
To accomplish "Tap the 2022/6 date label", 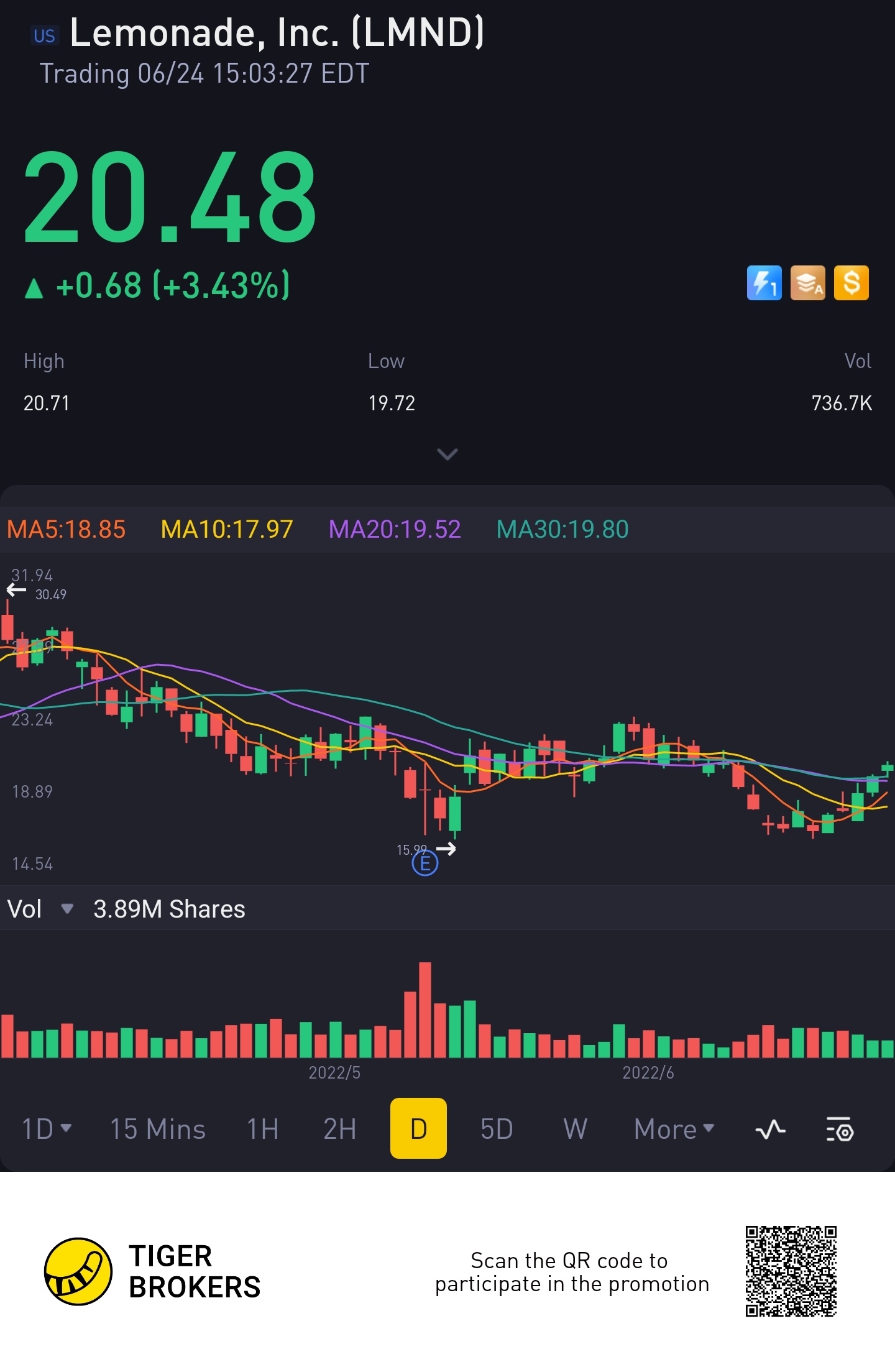I will point(648,1072).
